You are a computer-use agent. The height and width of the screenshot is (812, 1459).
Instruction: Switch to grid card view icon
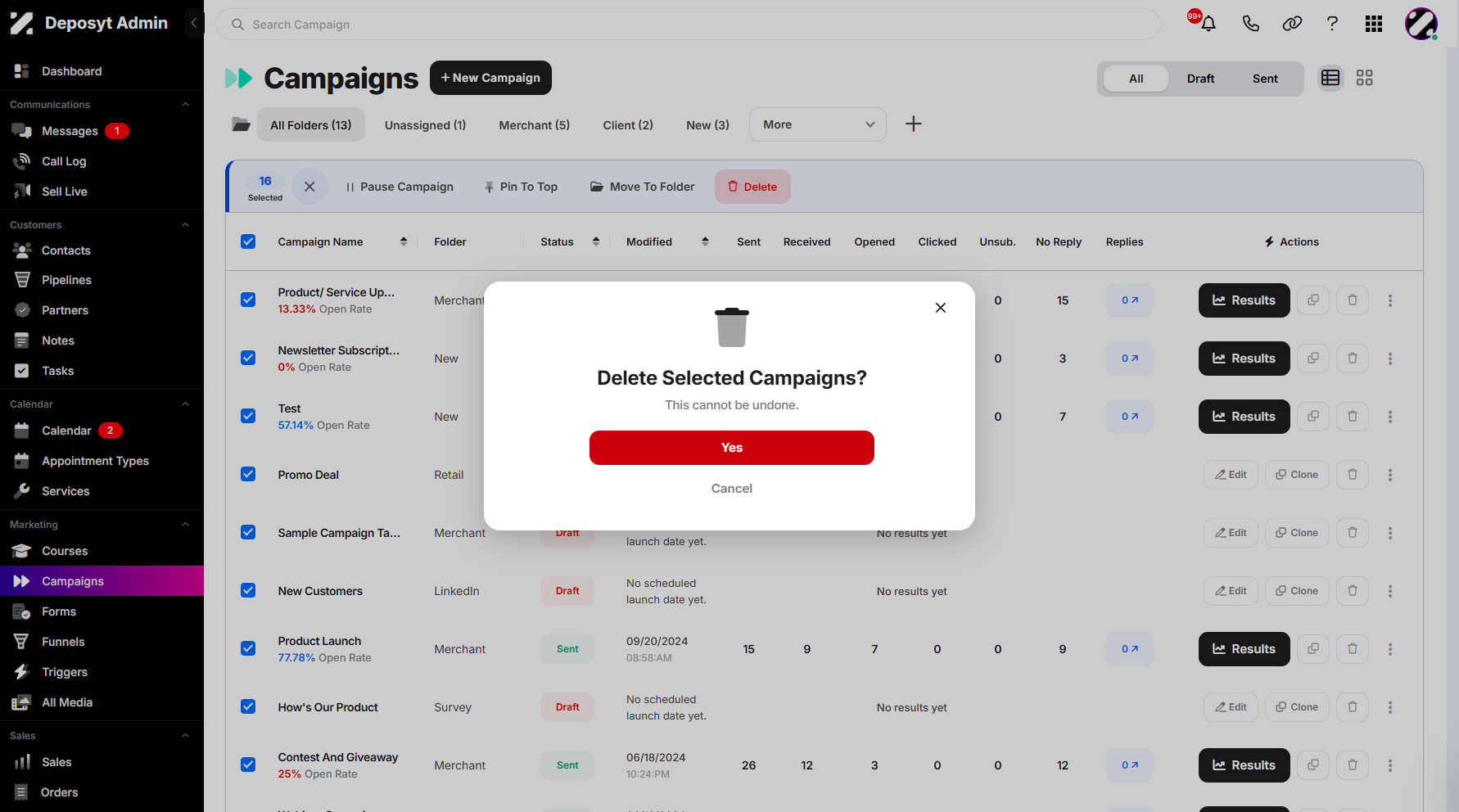coord(1364,78)
